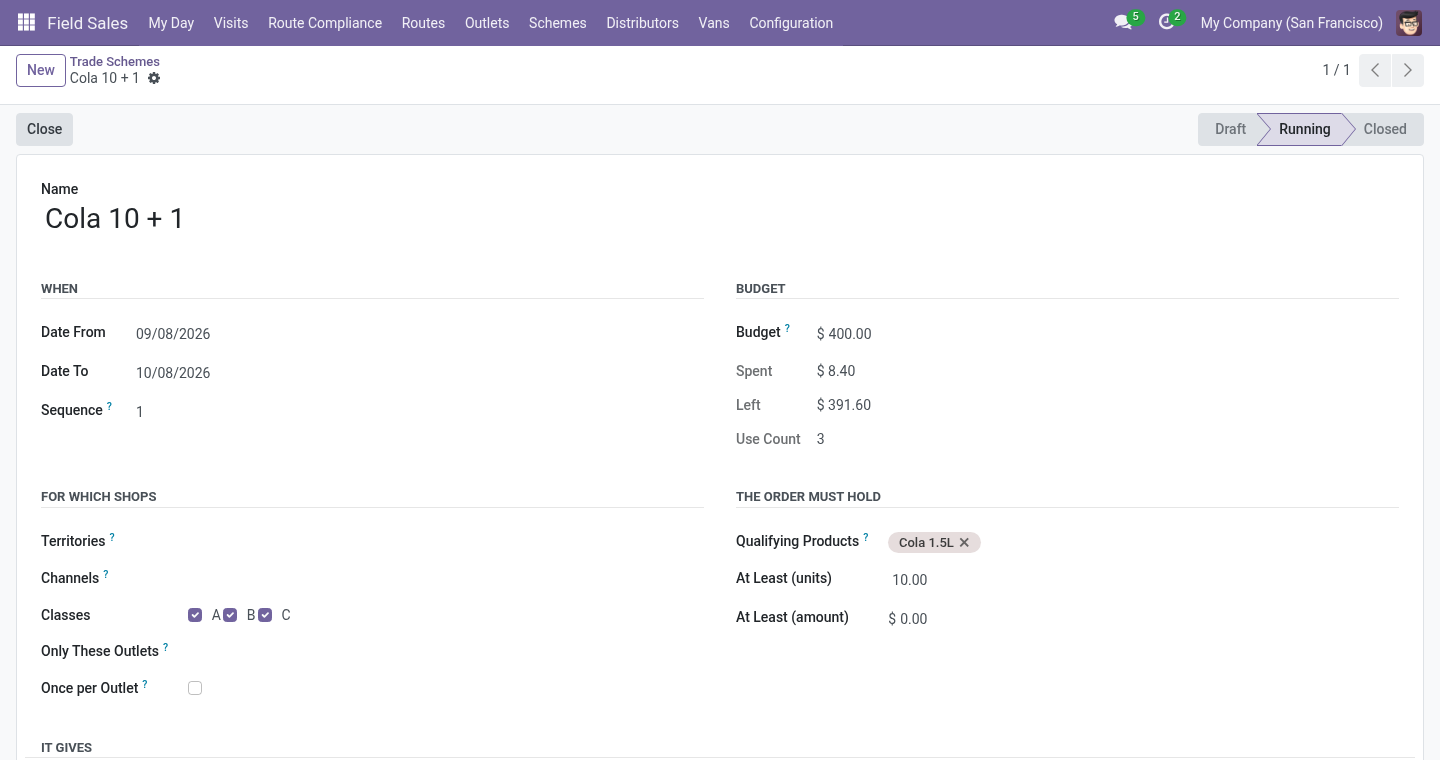Click the user avatar icon
The width and height of the screenshot is (1440, 760).
[1409, 22]
